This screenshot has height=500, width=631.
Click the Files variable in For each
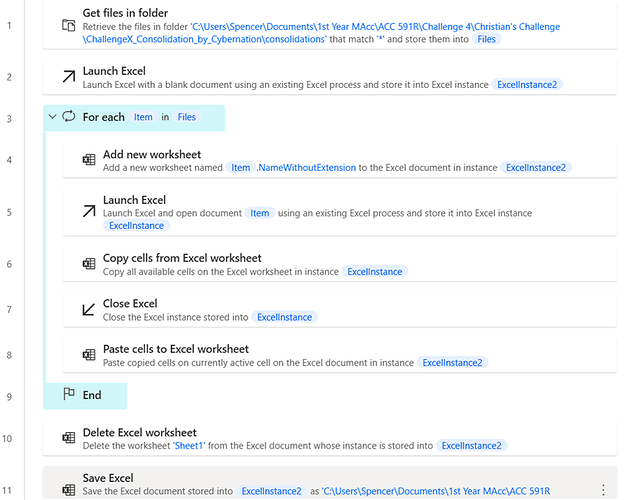(187, 117)
